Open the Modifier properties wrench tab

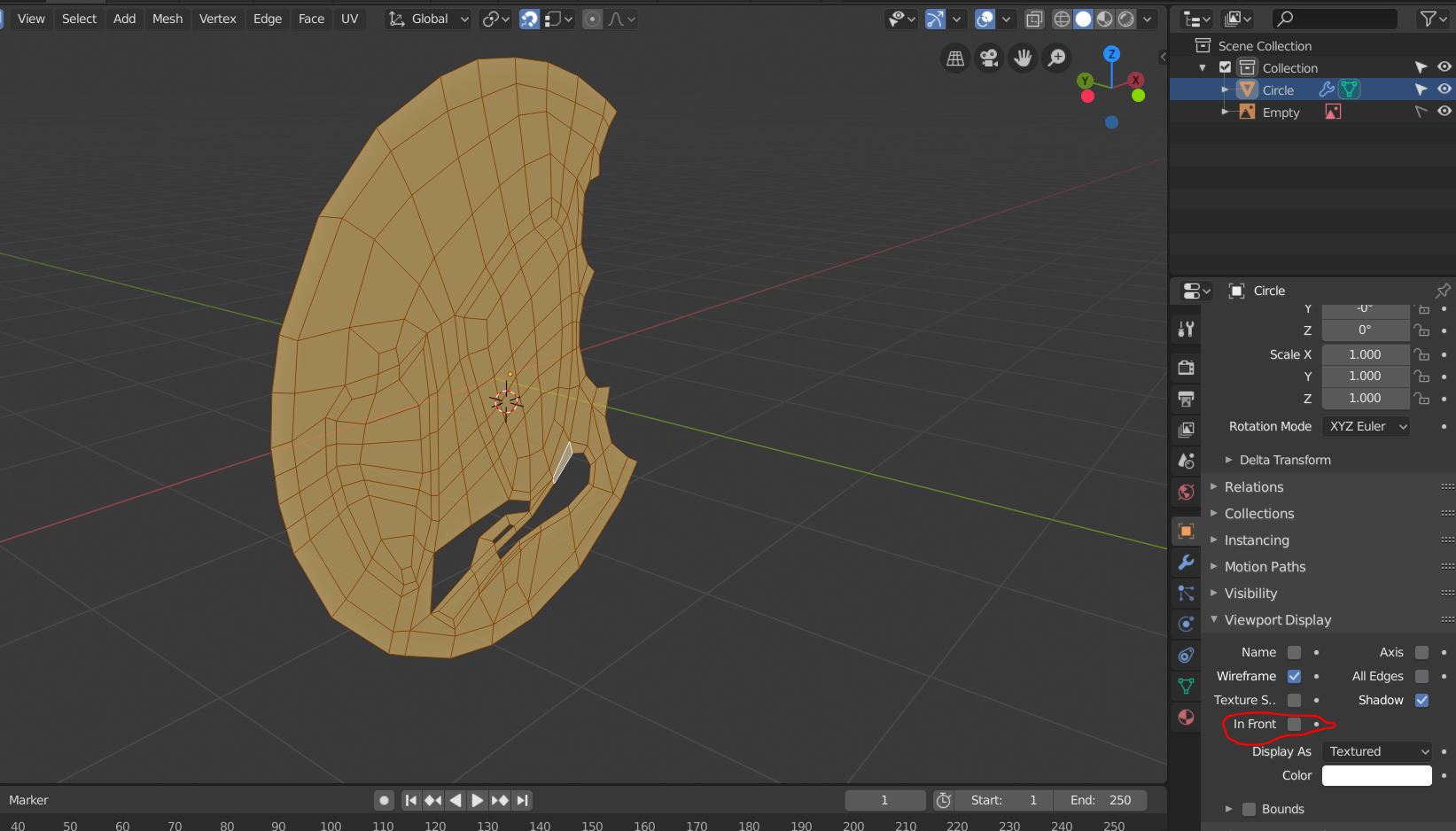[1186, 563]
